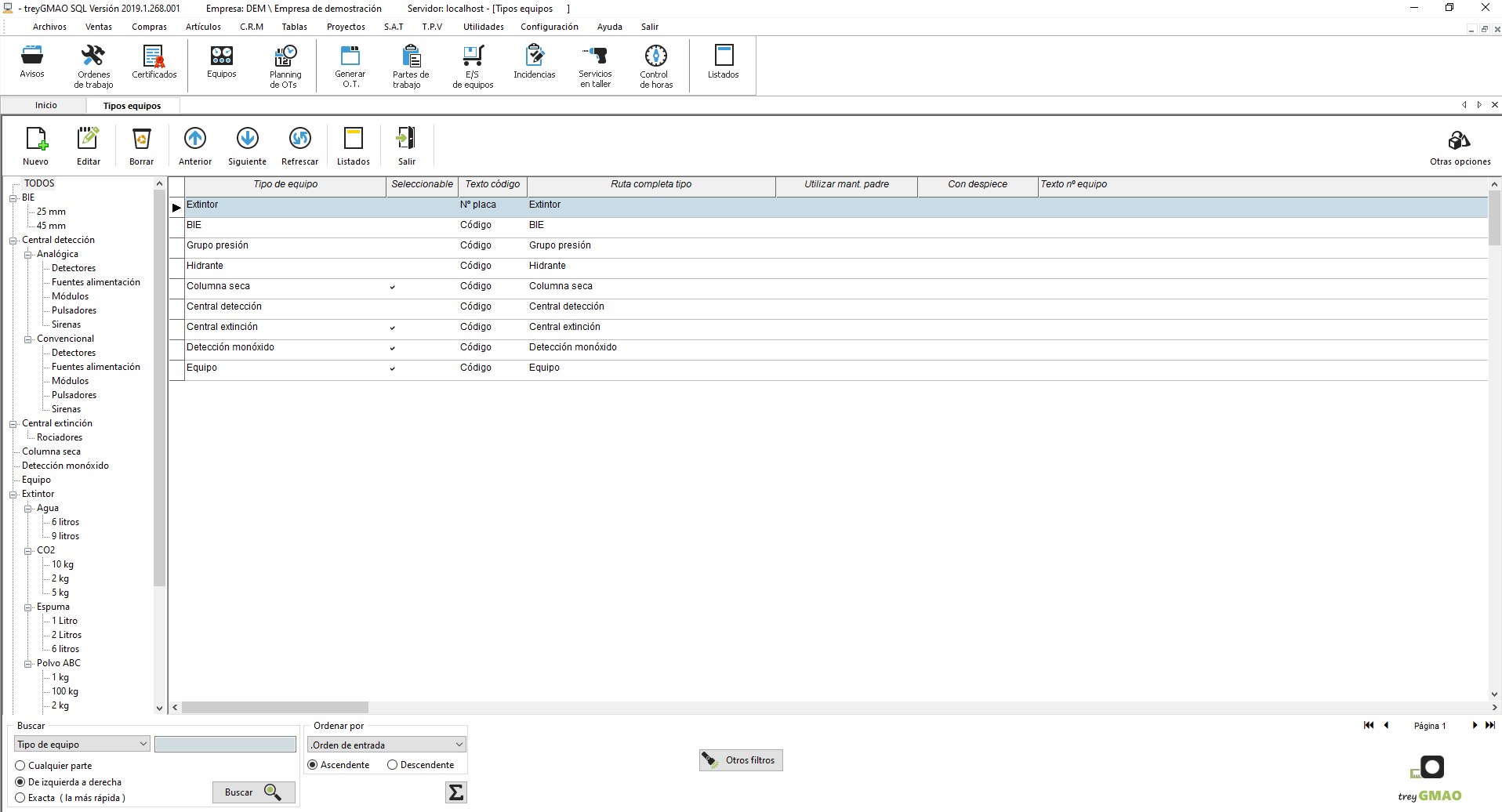The height and width of the screenshot is (812, 1502).
Task: Open the Artículos menu
Action: 203,27
